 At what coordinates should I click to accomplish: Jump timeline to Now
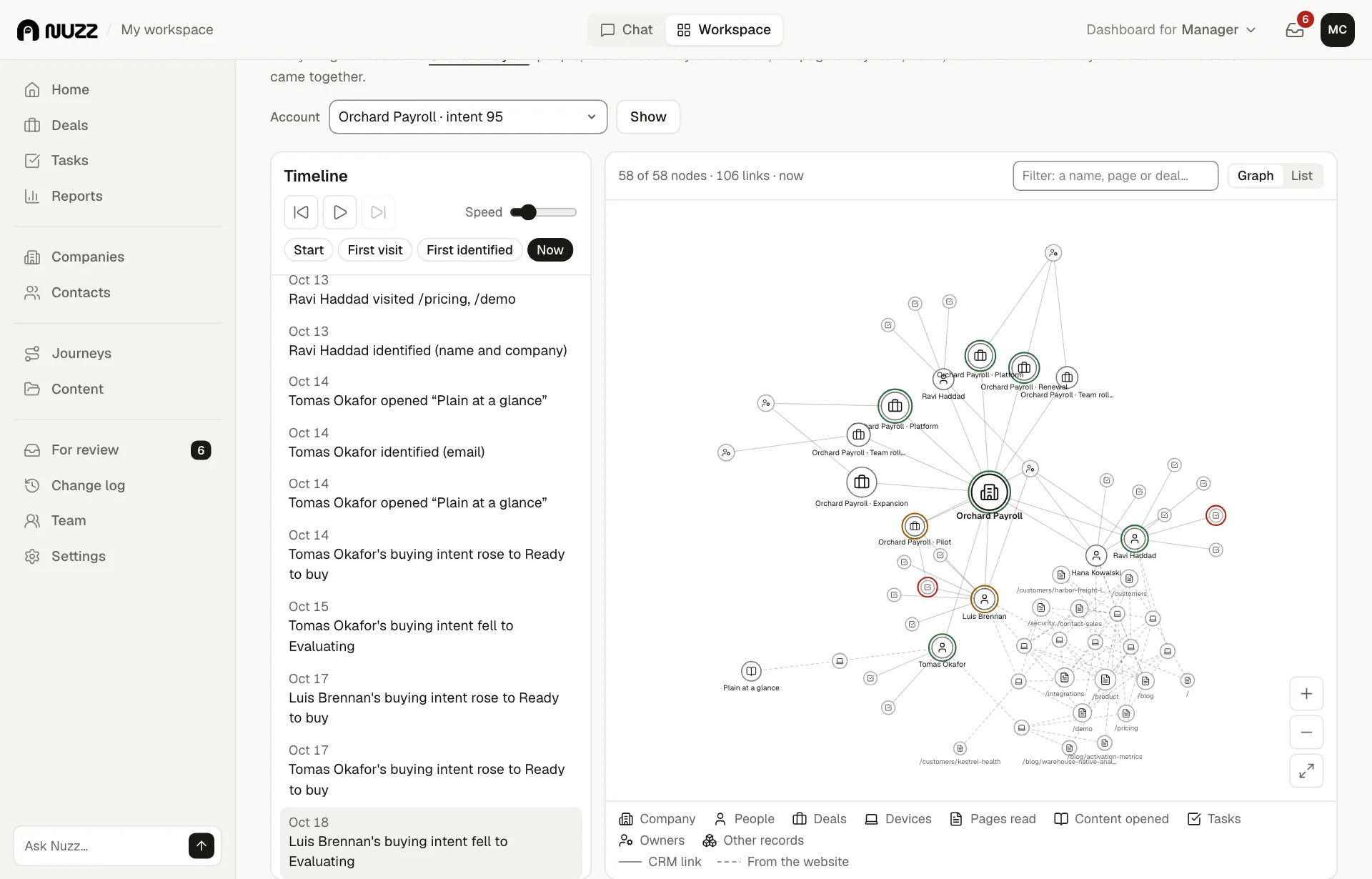(x=550, y=250)
